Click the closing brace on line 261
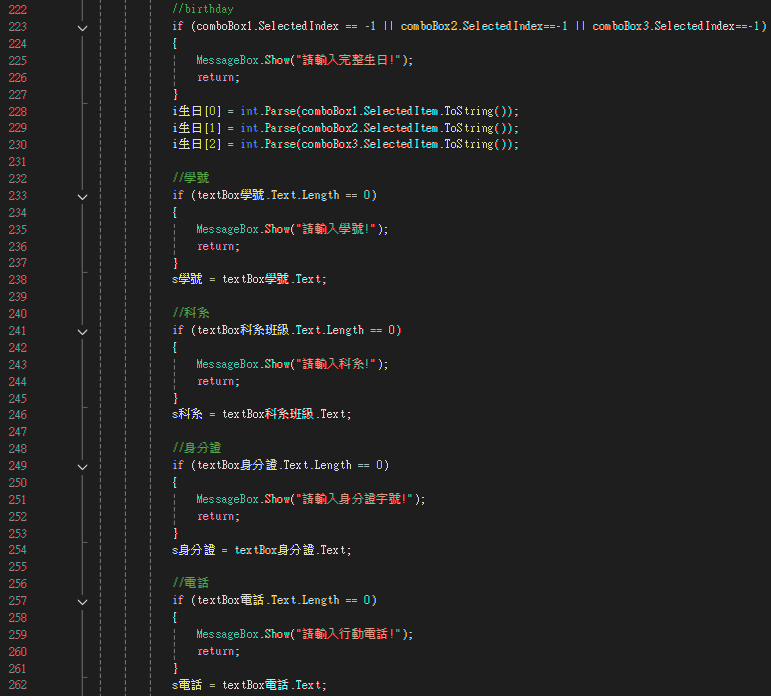771x696 pixels. pyautogui.click(x=175, y=668)
